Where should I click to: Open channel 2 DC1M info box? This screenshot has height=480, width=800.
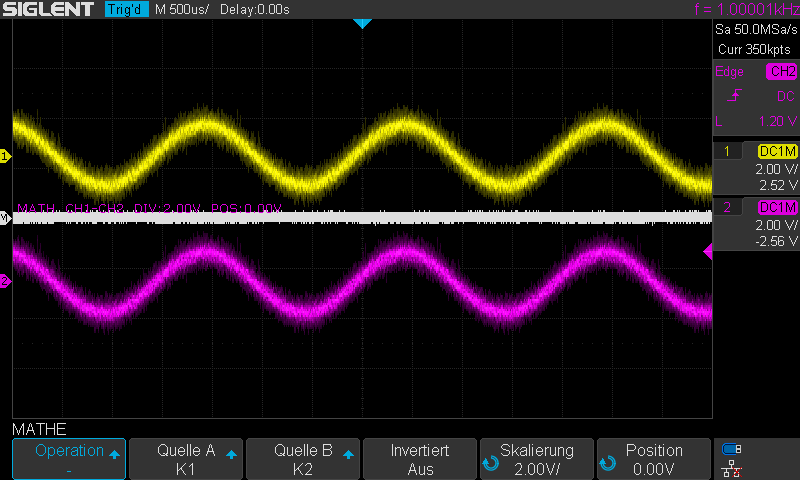[756, 224]
